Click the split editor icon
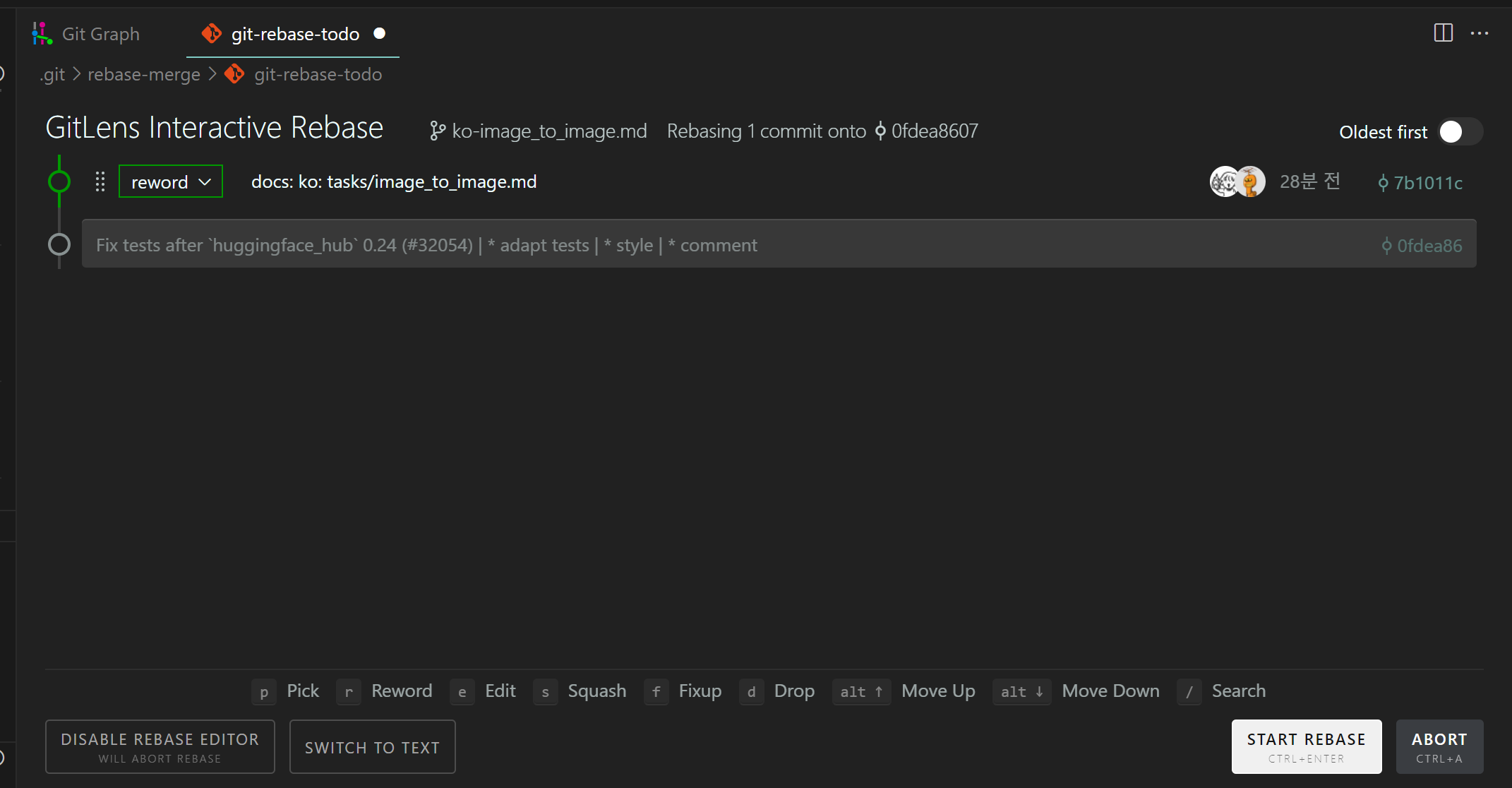 point(1443,33)
